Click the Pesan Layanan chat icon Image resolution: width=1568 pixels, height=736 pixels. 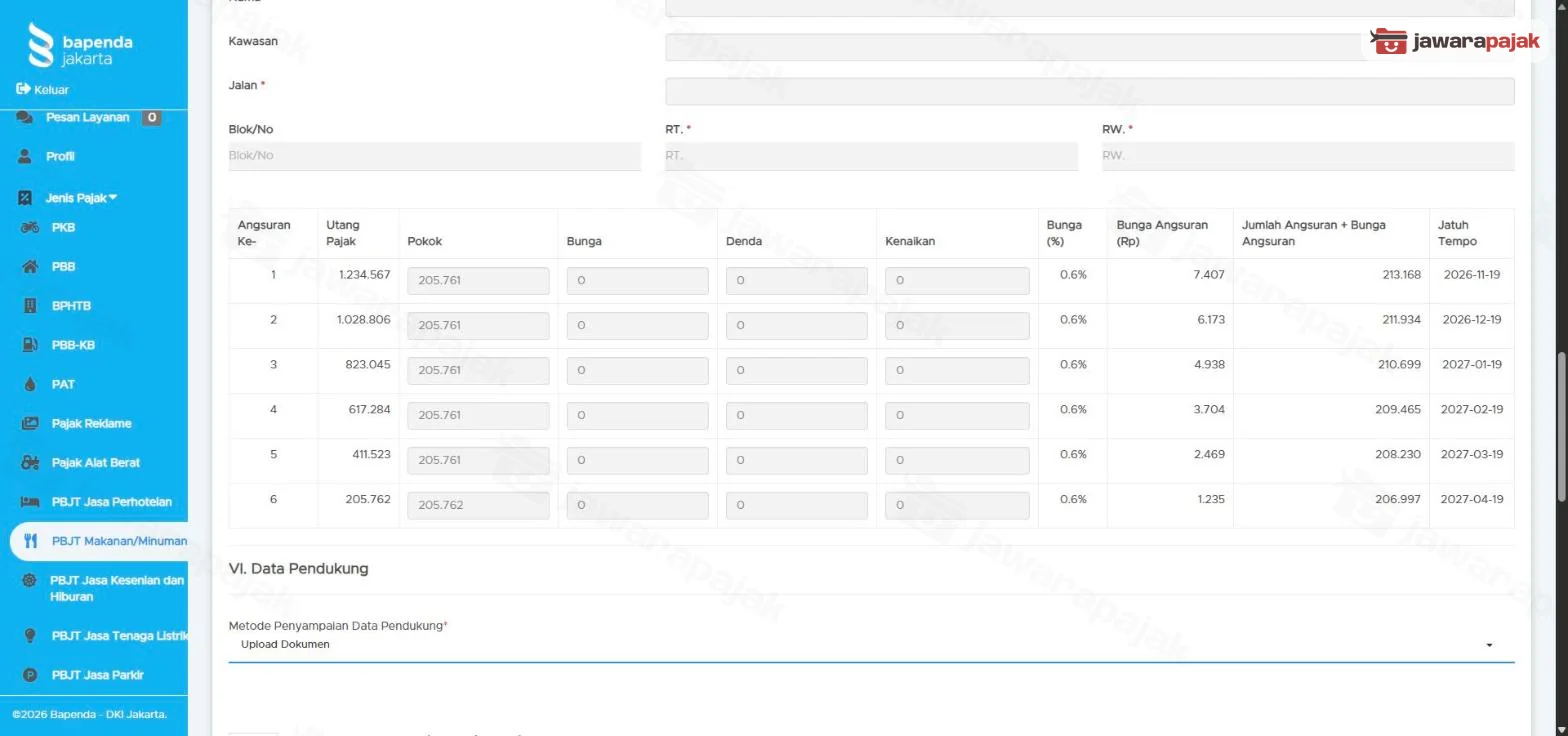pos(25,118)
